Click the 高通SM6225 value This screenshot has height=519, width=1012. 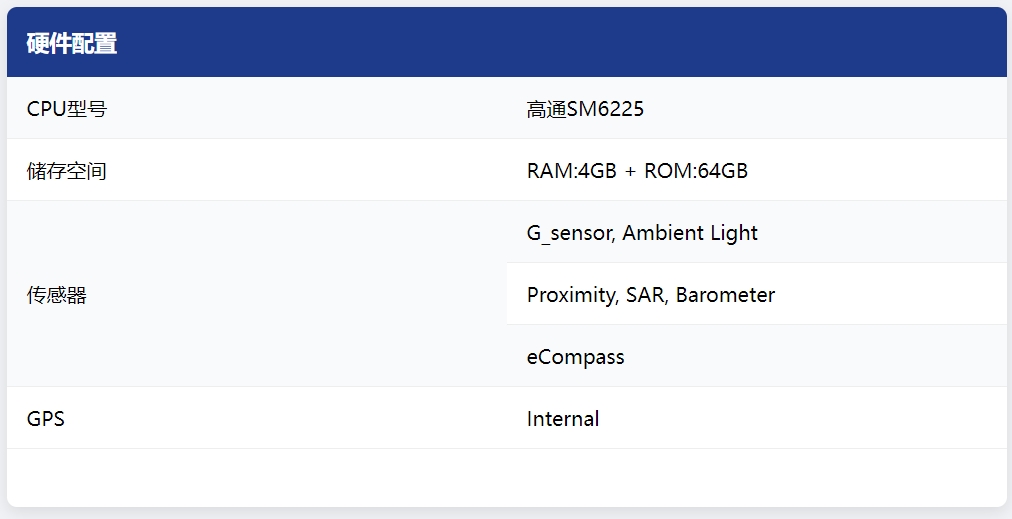585,109
